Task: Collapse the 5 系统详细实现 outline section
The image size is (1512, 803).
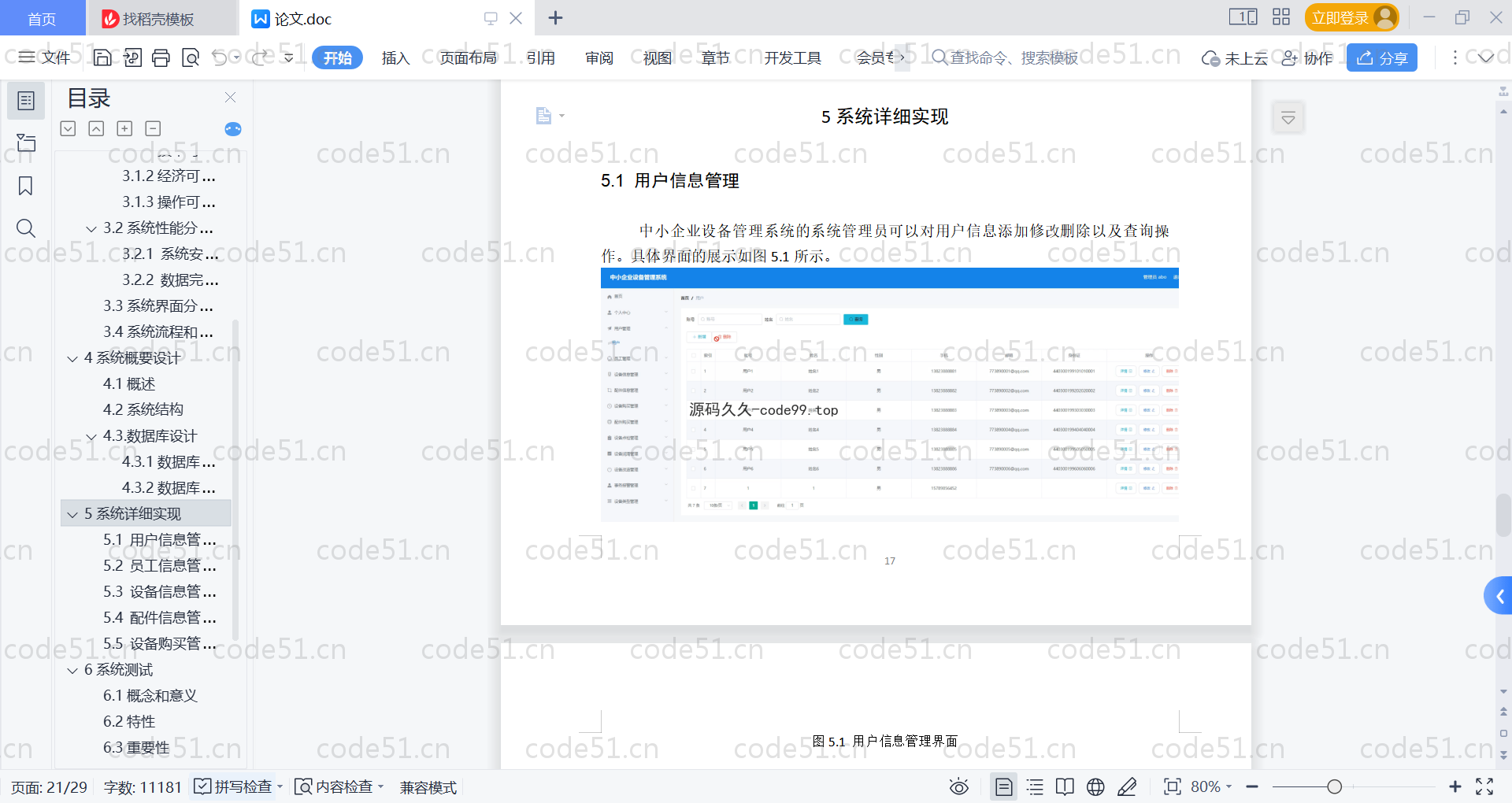Action: click(x=72, y=514)
